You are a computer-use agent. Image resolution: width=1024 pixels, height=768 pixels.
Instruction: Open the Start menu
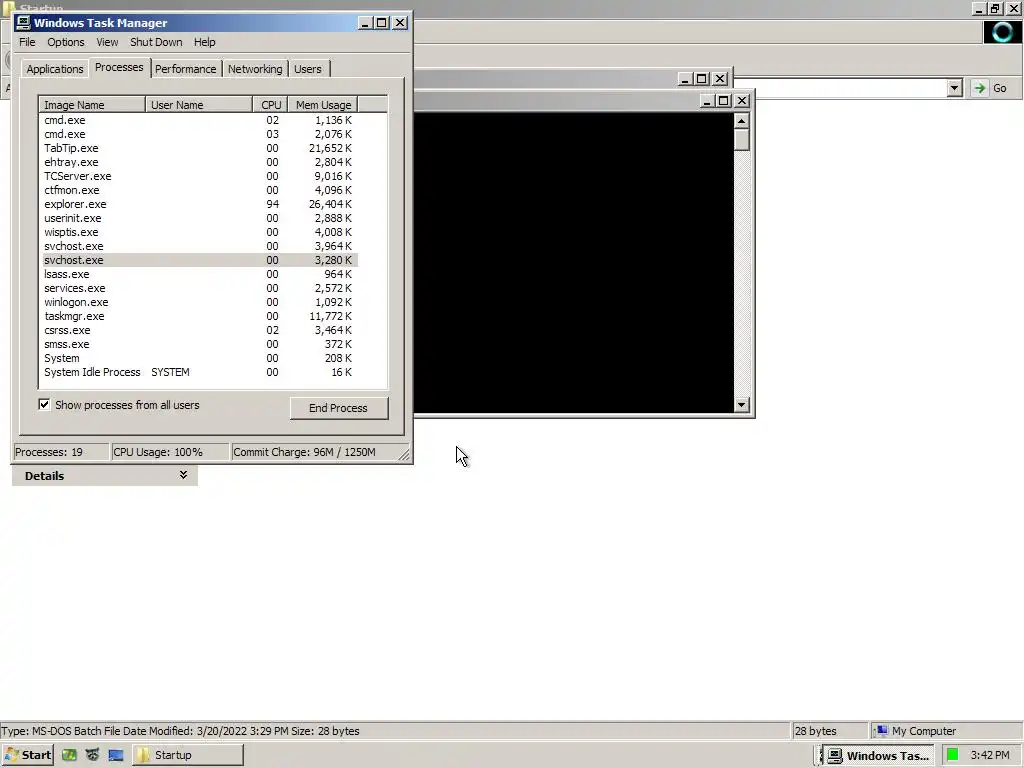coord(27,755)
